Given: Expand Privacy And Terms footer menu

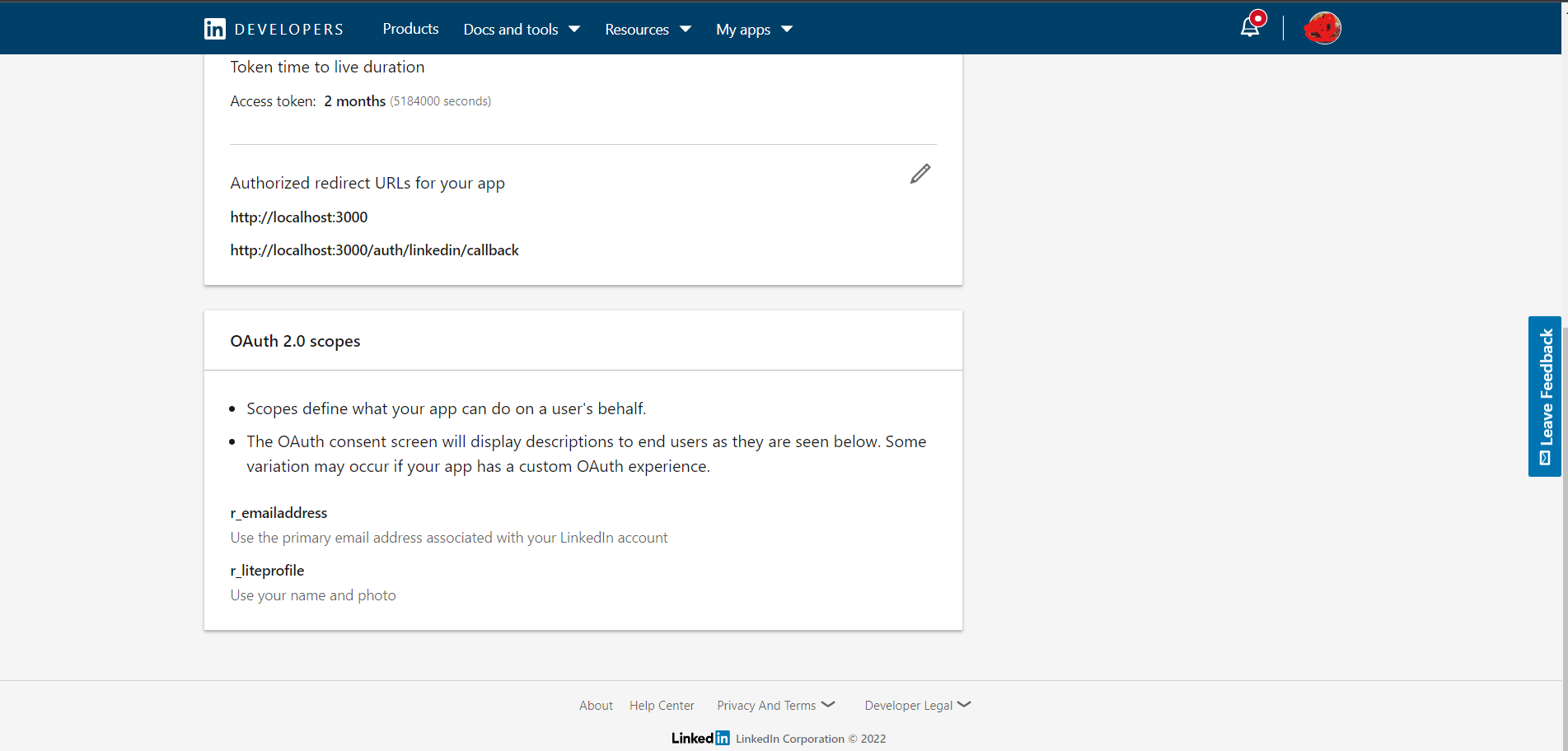Looking at the screenshot, I should 775,706.
